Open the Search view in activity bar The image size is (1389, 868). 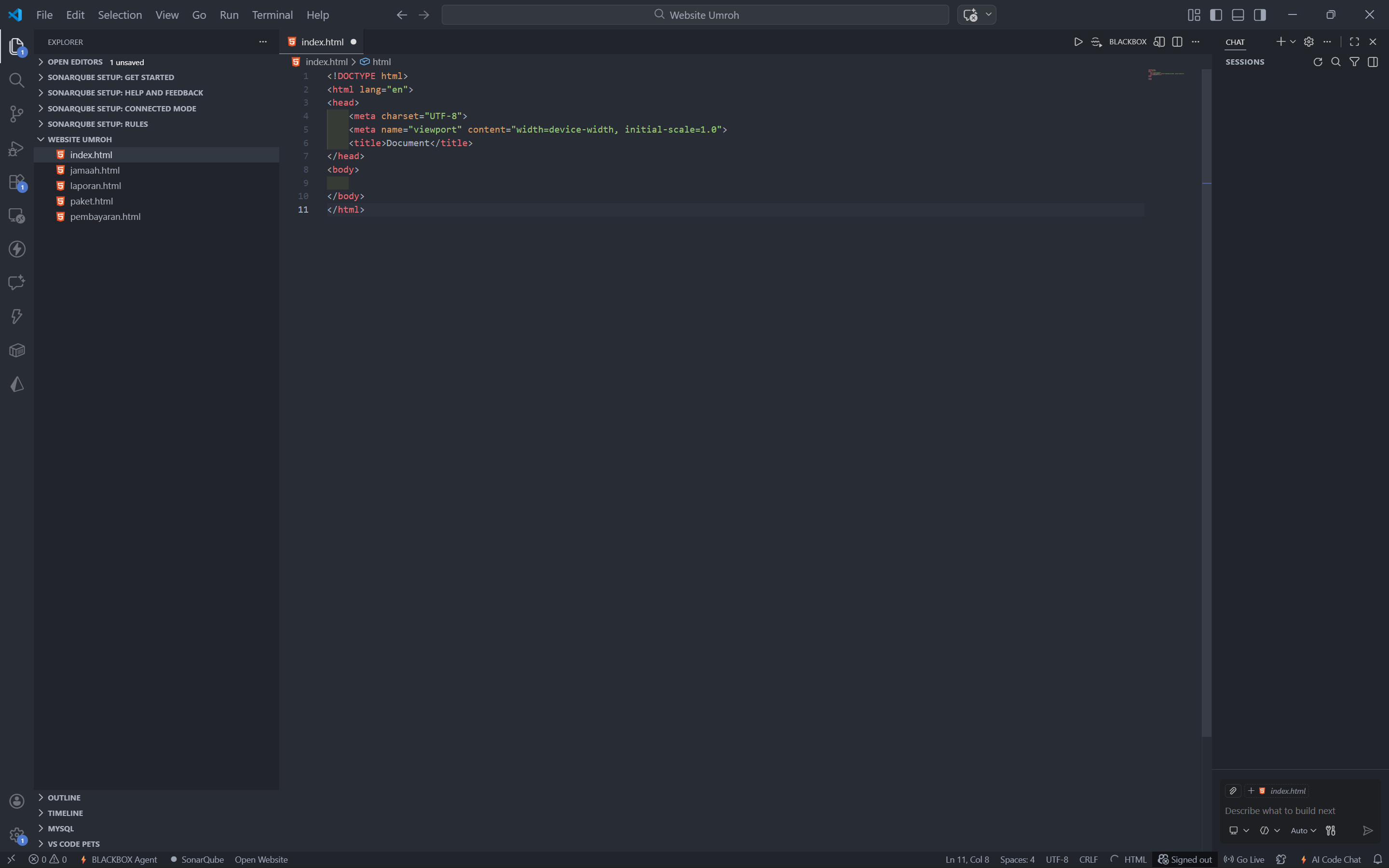17,80
